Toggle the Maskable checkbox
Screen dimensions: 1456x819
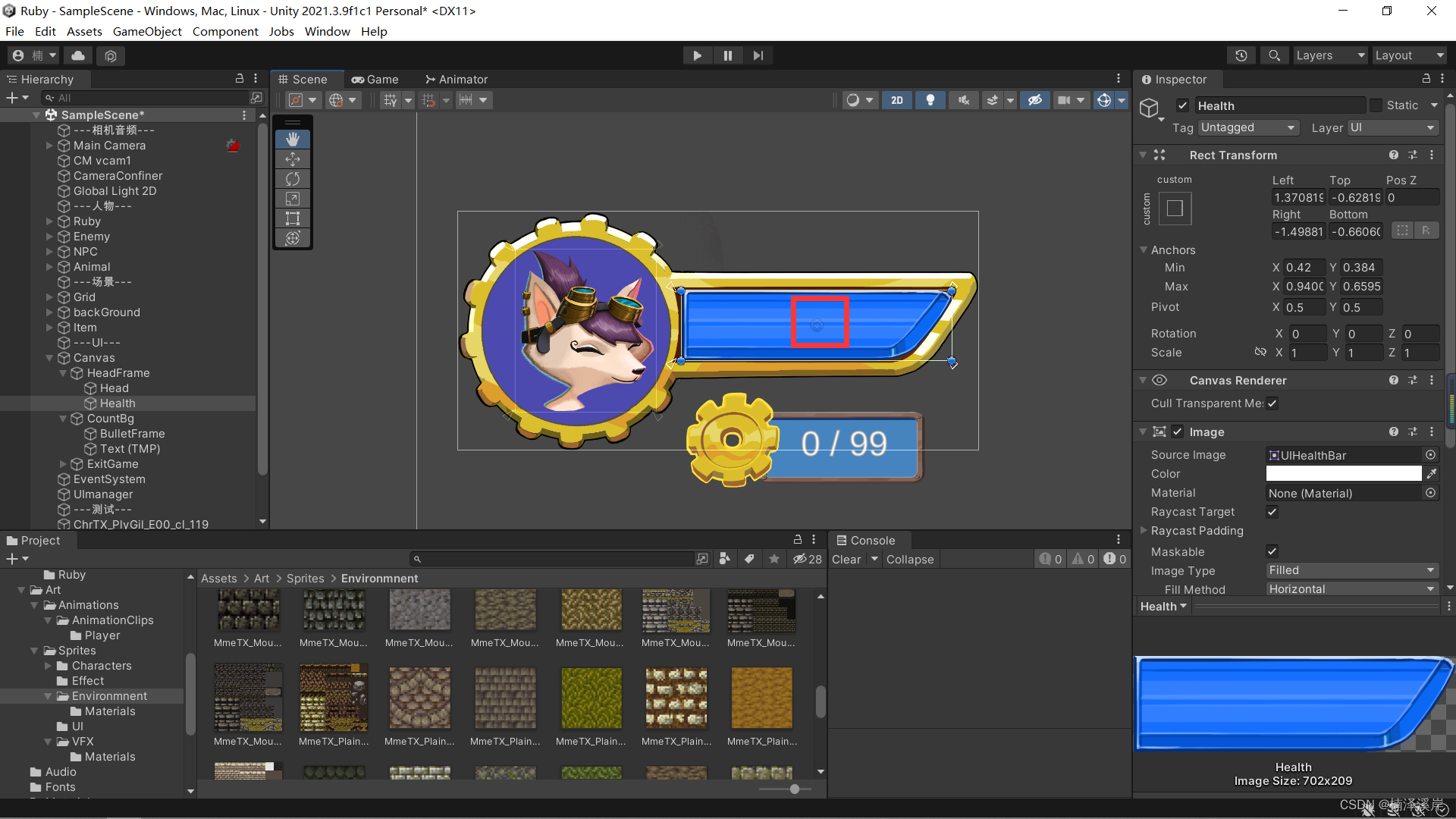pos(1272,551)
